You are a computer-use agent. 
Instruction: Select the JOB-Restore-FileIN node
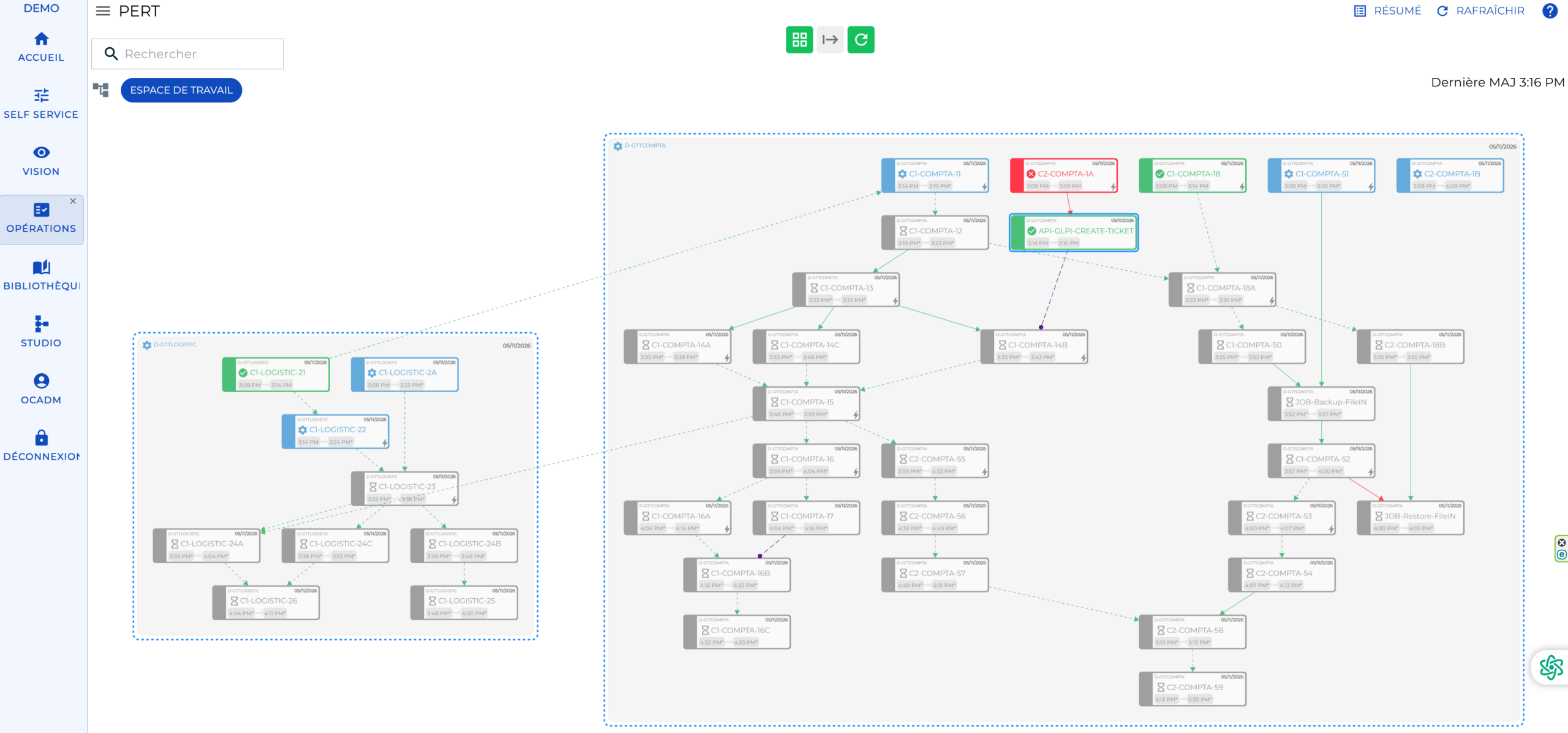(x=1411, y=518)
